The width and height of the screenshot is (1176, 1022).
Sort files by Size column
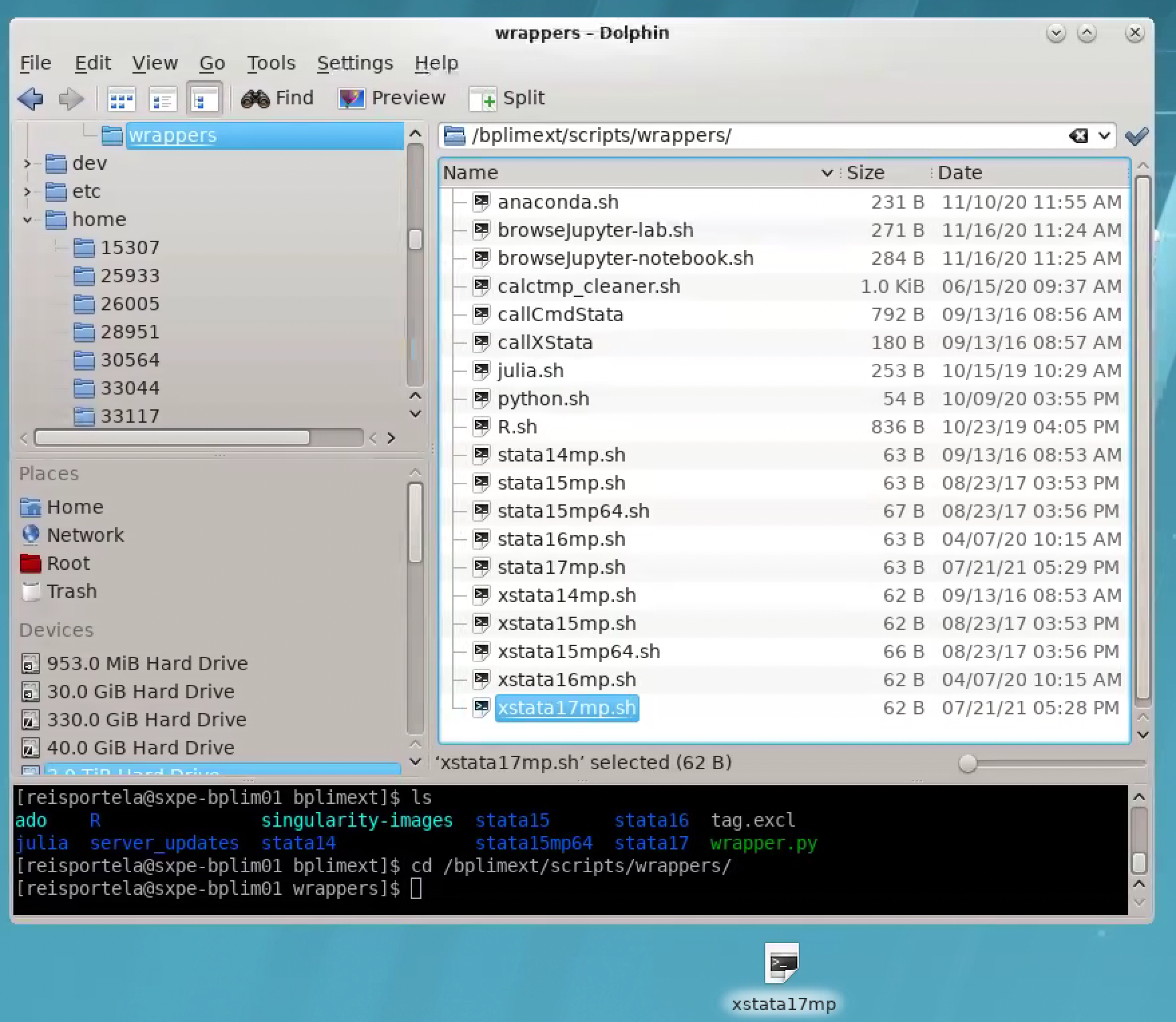coord(866,173)
